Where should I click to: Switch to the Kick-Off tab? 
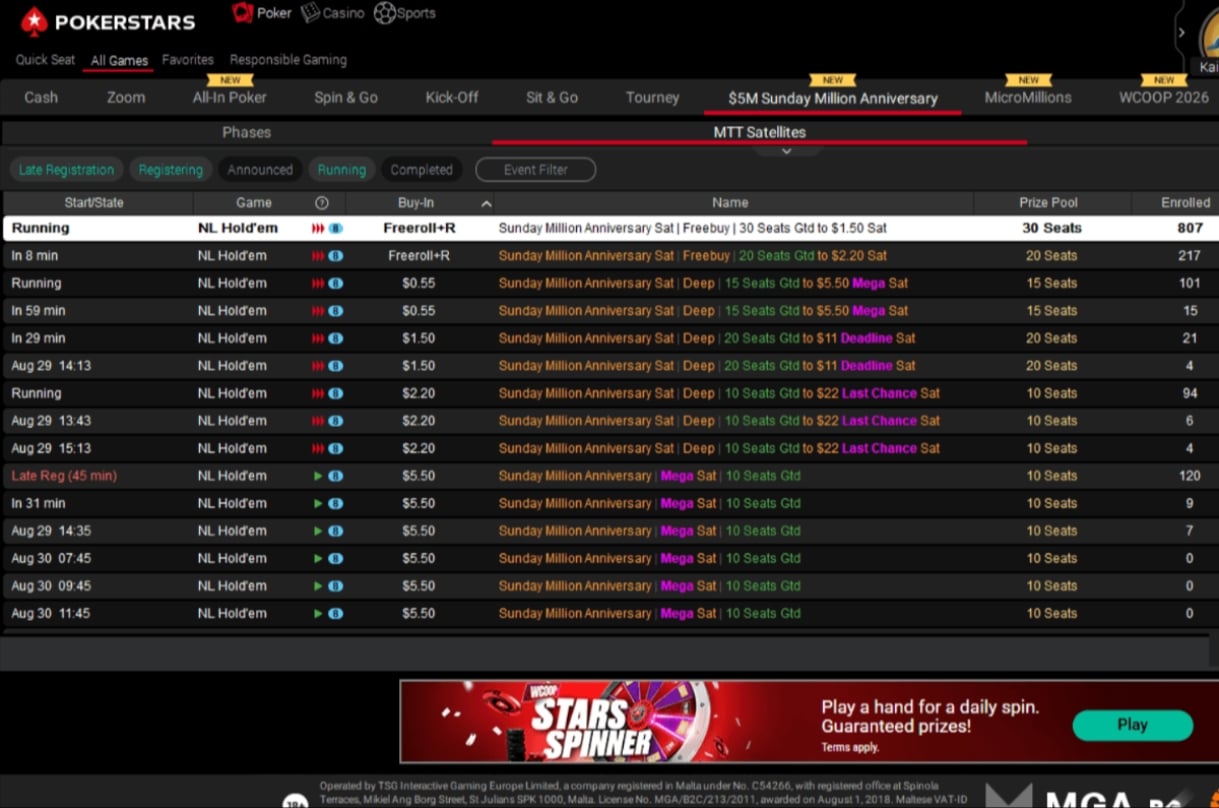coord(452,97)
